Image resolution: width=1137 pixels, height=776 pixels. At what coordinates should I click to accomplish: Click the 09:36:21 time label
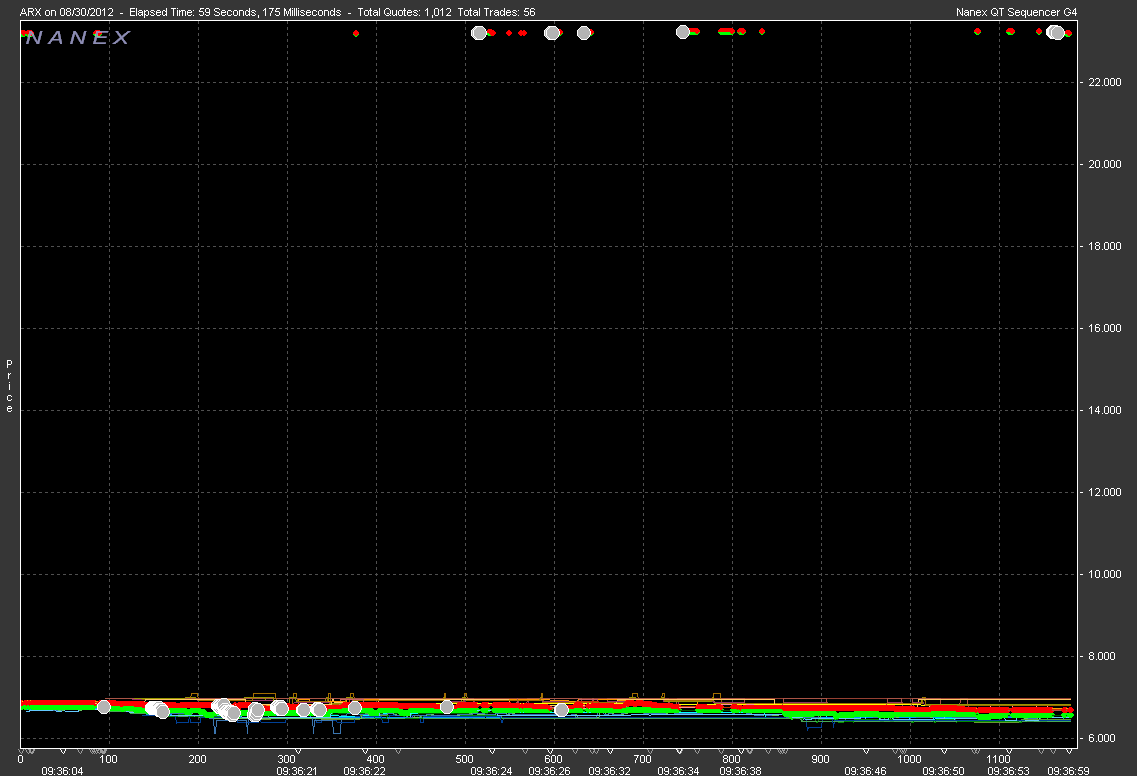pyautogui.click(x=297, y=771)
